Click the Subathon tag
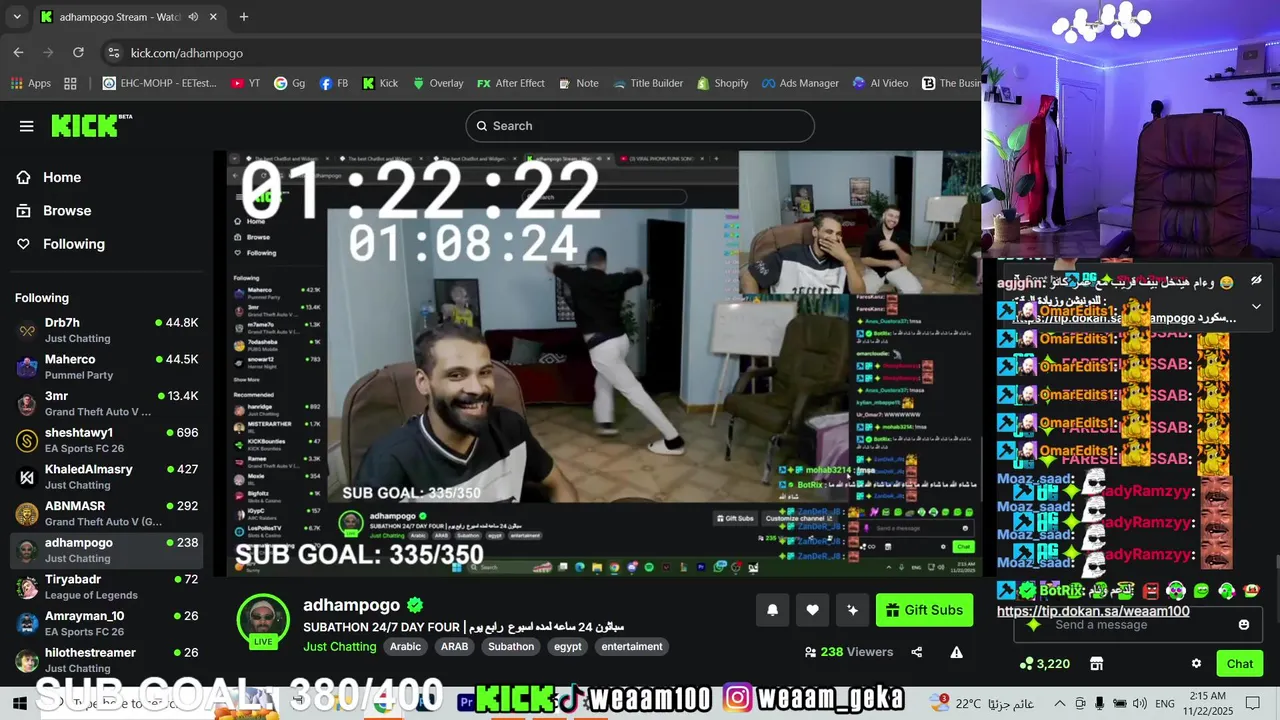The width and height of the screenshot is (1280, 720). 511,647
